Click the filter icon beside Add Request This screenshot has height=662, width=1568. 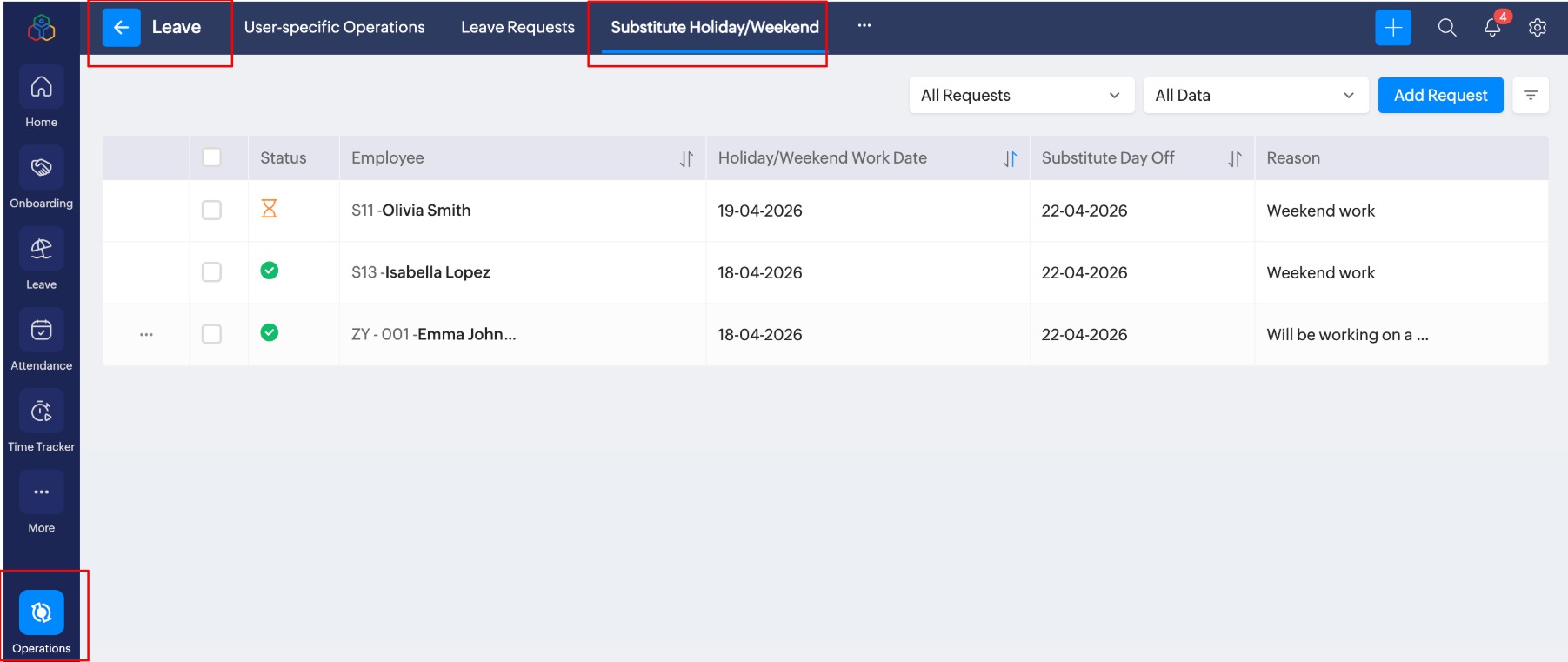click(x=1531, y=96)
